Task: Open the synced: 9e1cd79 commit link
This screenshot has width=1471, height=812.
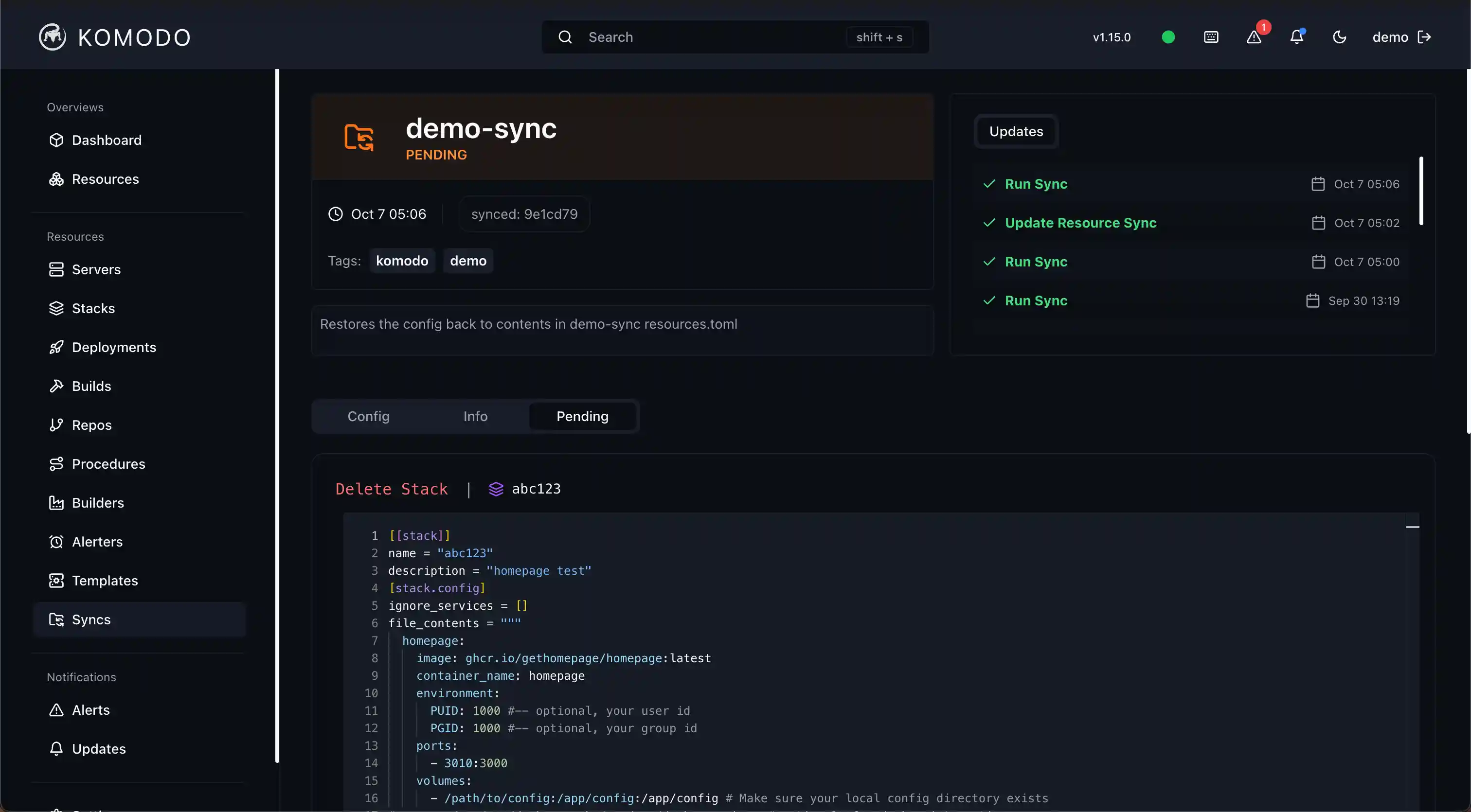Action: click(x=524, y=213)
